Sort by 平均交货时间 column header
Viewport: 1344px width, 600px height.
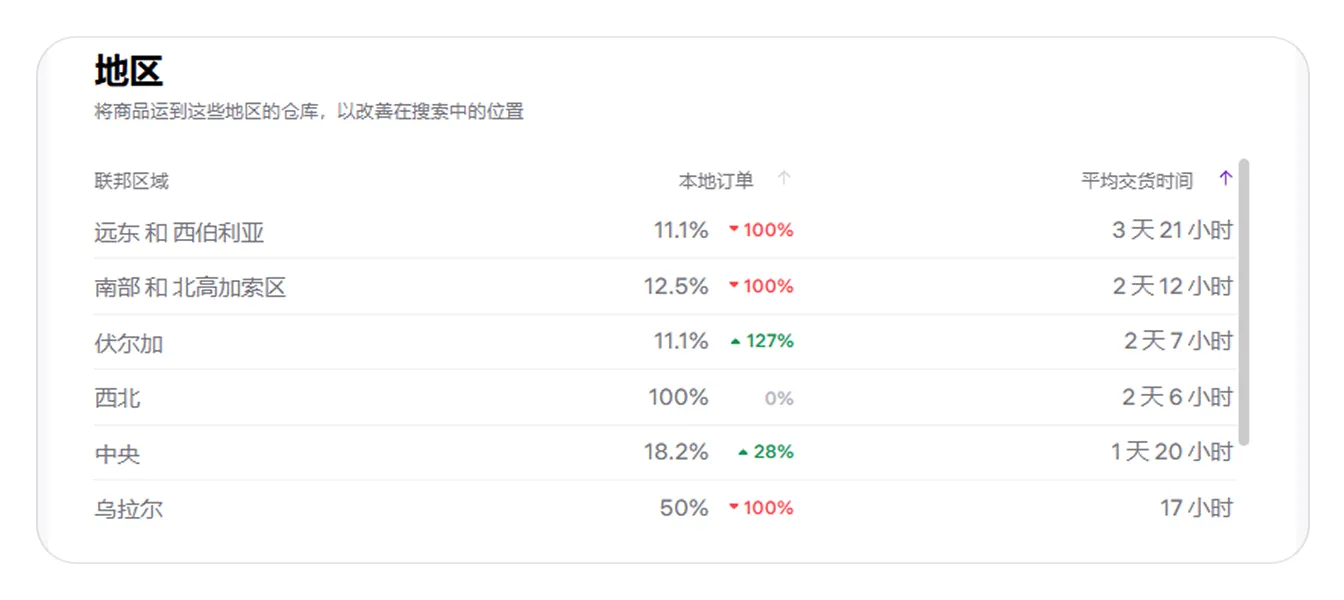tap(1137, 181)
